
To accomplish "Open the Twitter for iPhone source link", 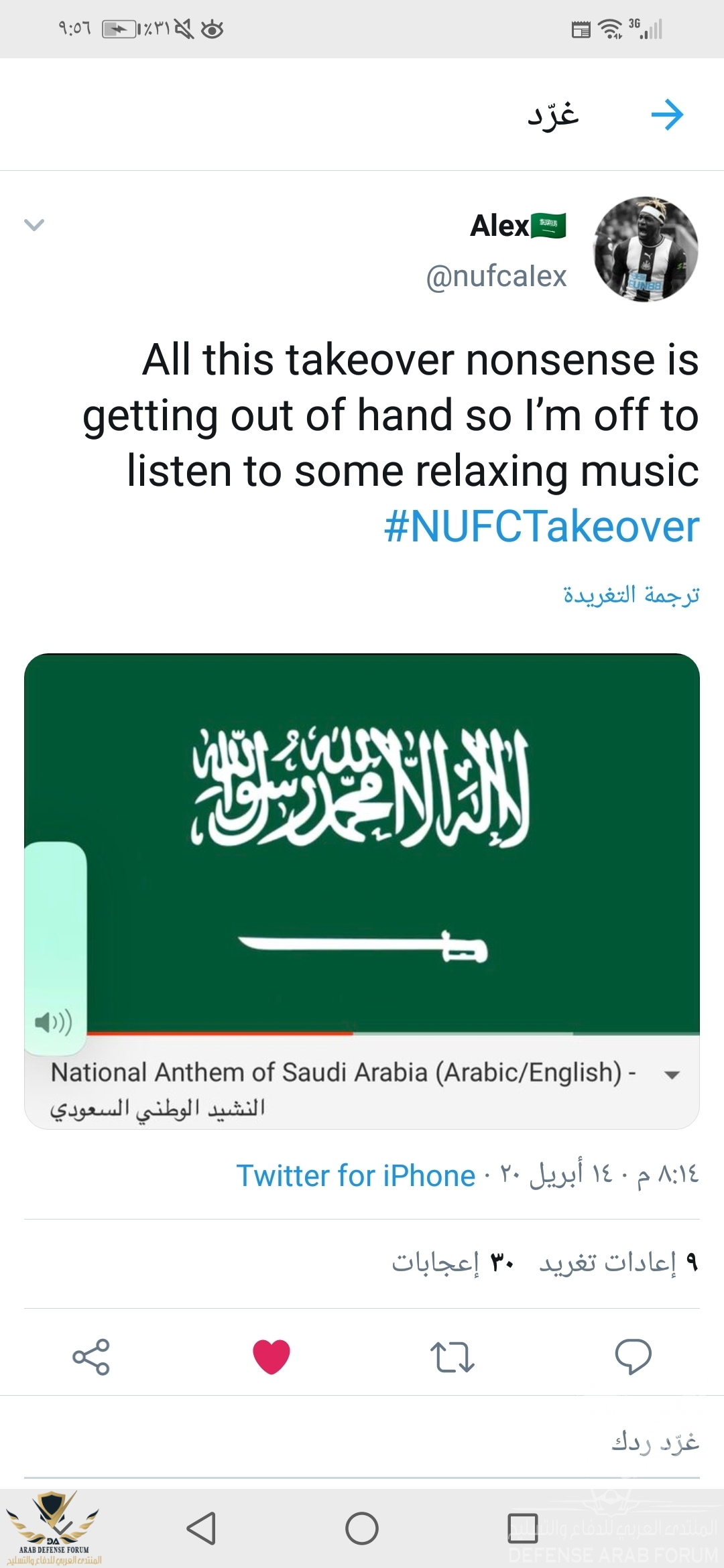I will pyautogui.click(x=356, y=1175).
